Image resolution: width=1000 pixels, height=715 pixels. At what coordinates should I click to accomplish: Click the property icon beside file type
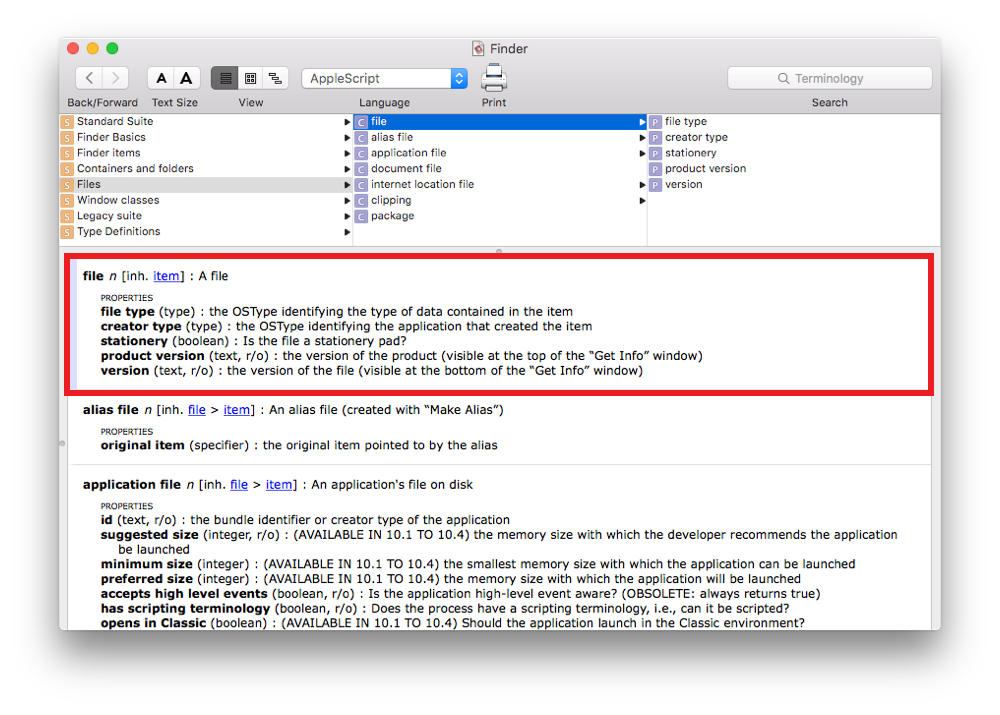[x=656, y=122]
